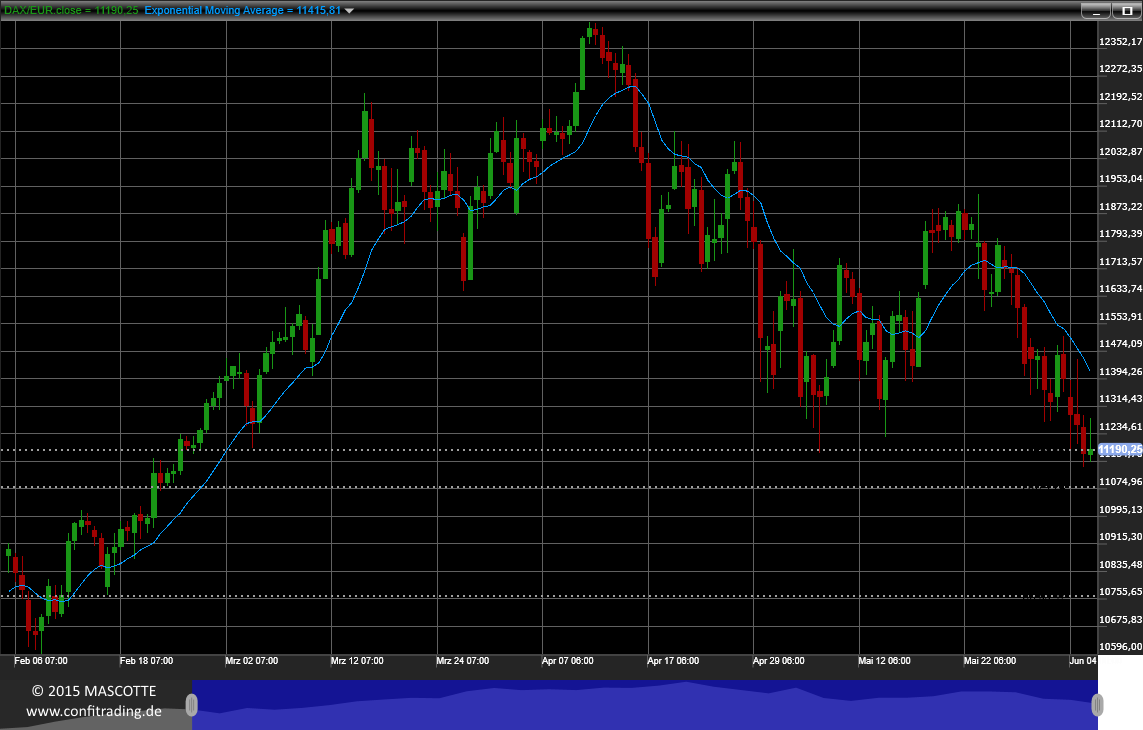Click the 11713,57 price axis label
This screenshot has height=730, width=1143.
coord(1120,261)
